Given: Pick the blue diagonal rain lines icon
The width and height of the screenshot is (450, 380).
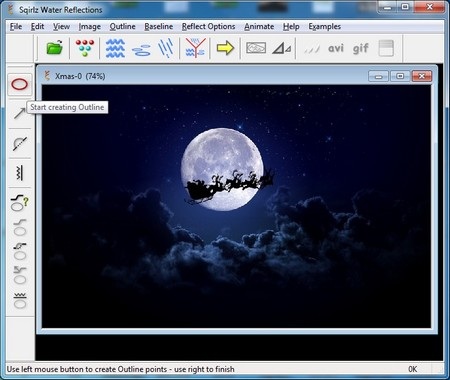Looking at the screenshot, I should coord(166,48).
